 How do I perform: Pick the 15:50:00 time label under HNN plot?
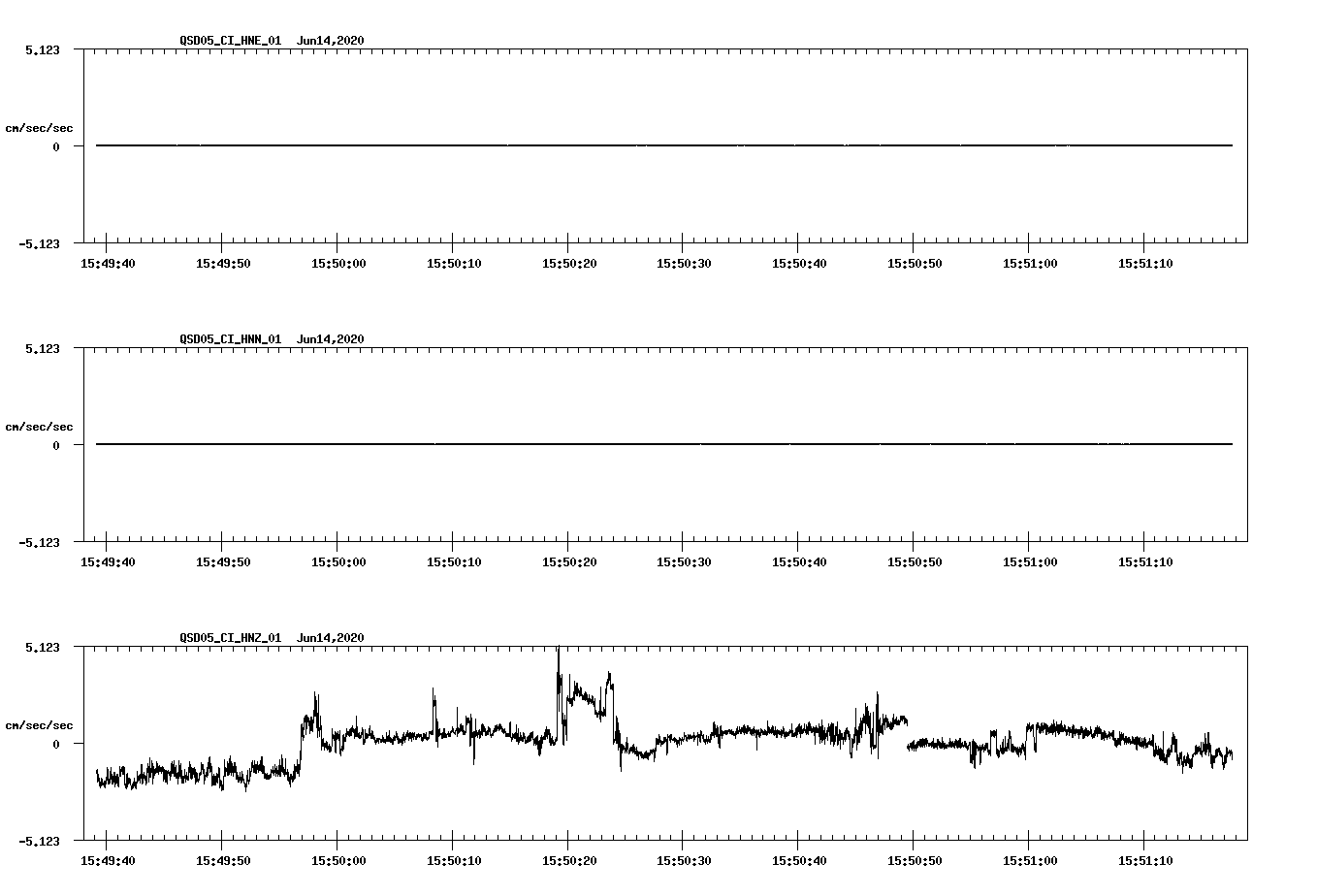[x=338, y=561]
